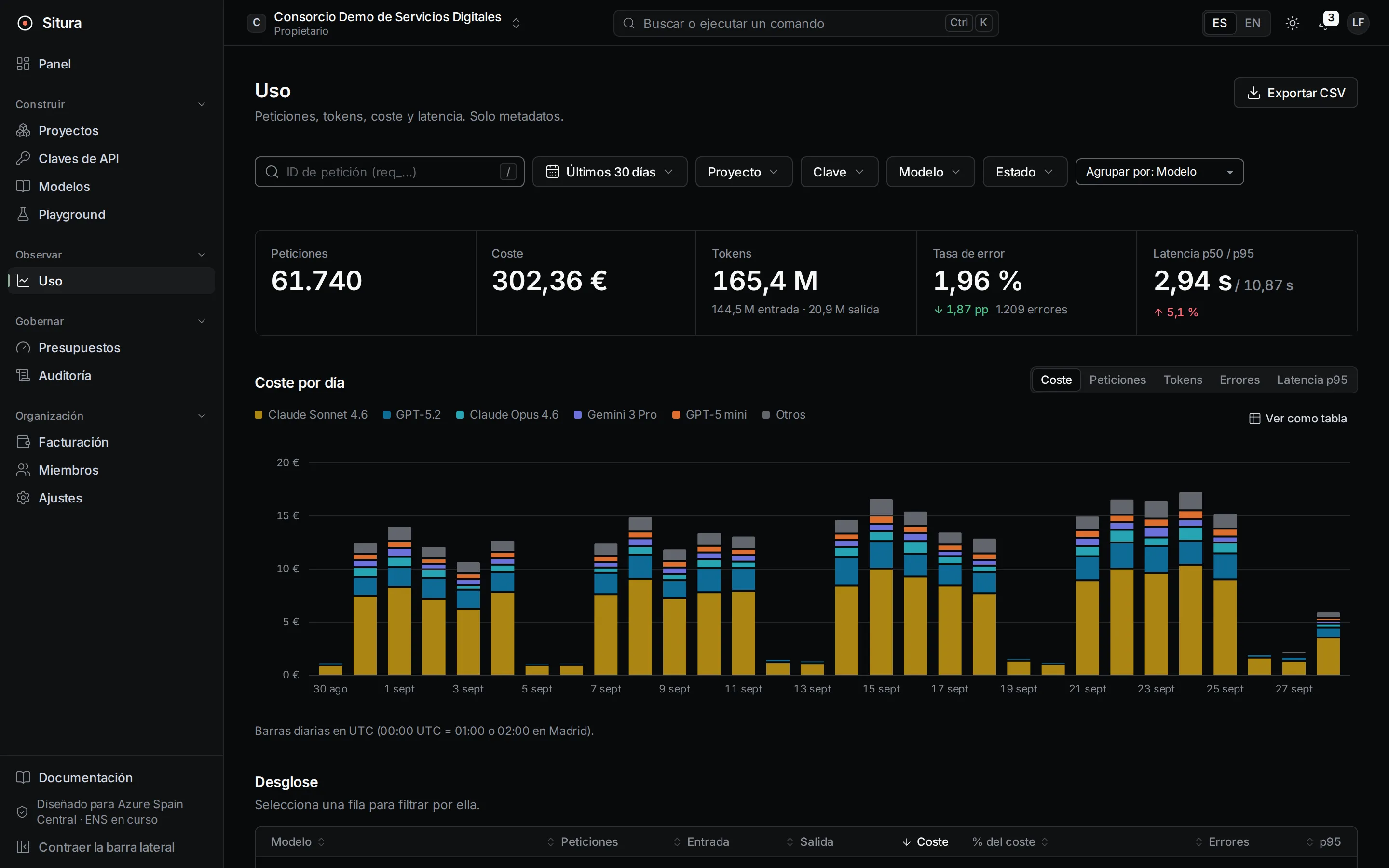Toggle the light theme sun icon
Image resolution: width=1389 pixels, height=868 pixels.
(x=1293, y=23)
